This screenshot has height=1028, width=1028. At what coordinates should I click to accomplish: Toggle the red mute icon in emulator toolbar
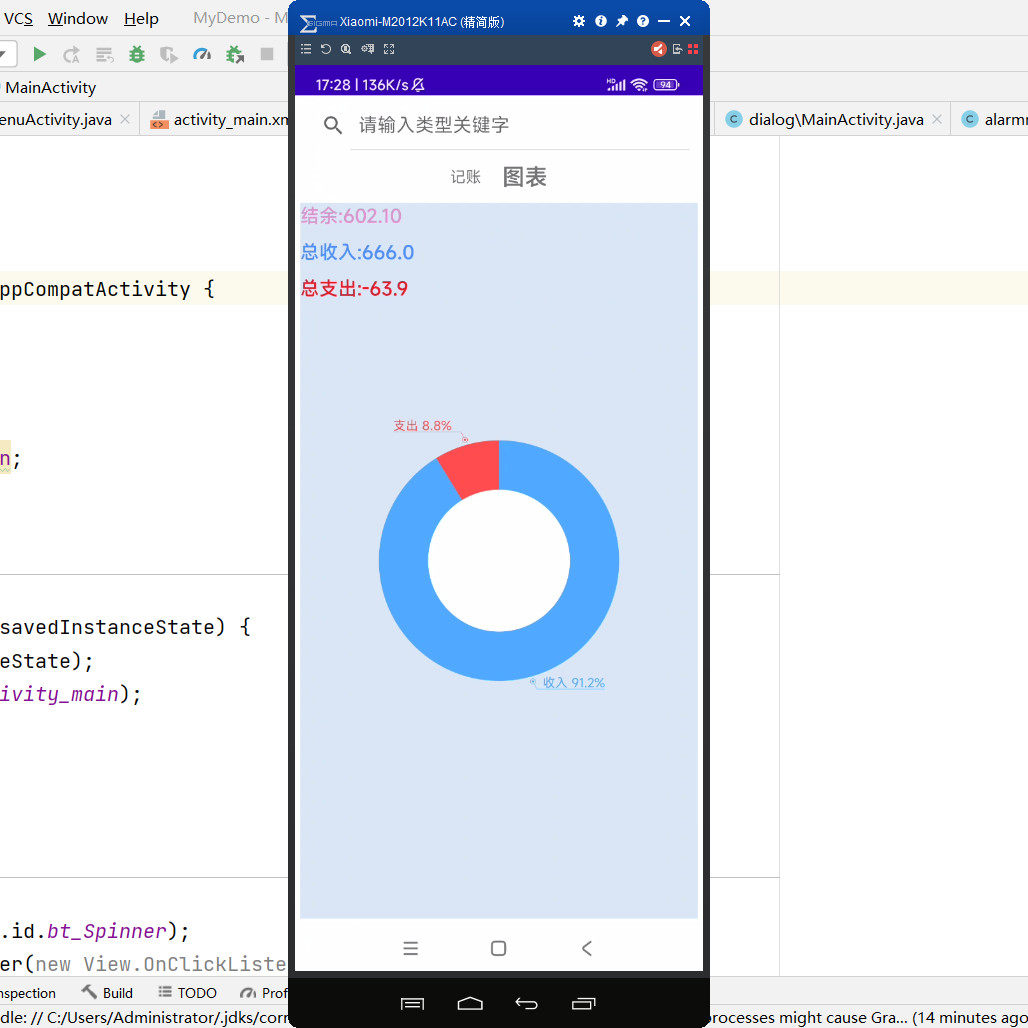[x=658, y=48]
